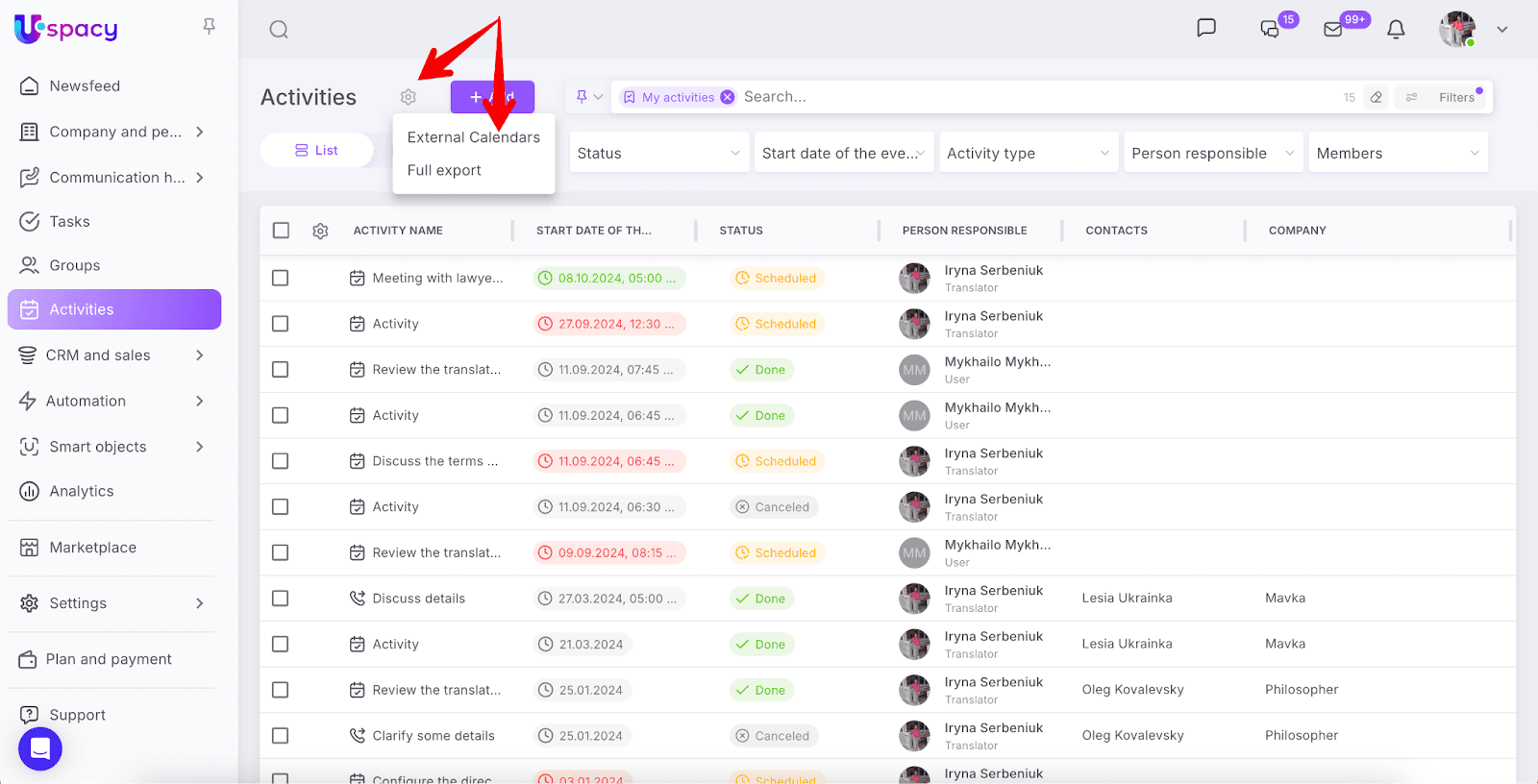Viewport: 1538px width, 784px height.
Task: Choose Full export menu option
Action: (444, 170)
